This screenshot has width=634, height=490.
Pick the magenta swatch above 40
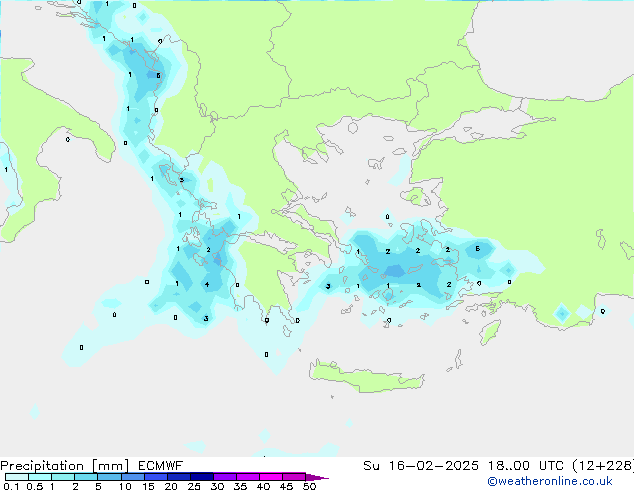click(271, 477)
